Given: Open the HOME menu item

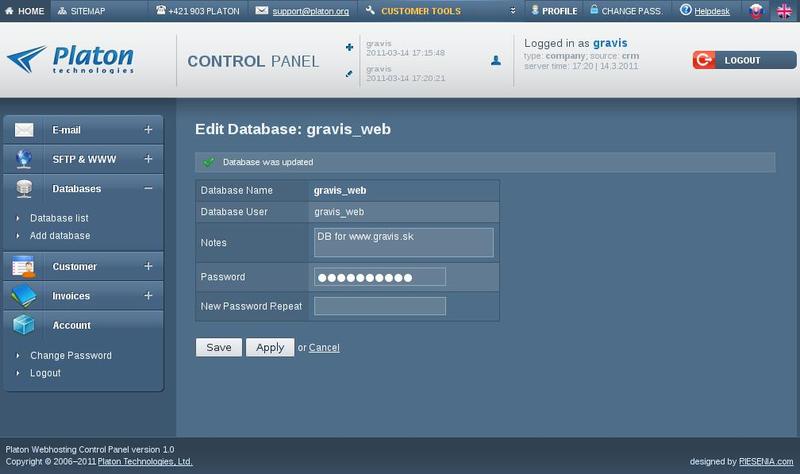Looking at the screenshot, I should coord(24,11).
